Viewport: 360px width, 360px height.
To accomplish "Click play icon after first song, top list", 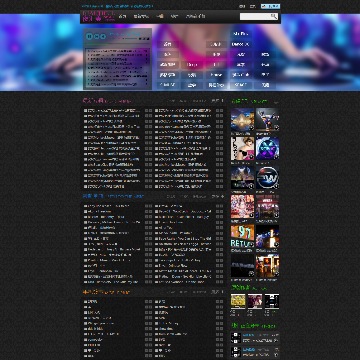I will (146, 110).
